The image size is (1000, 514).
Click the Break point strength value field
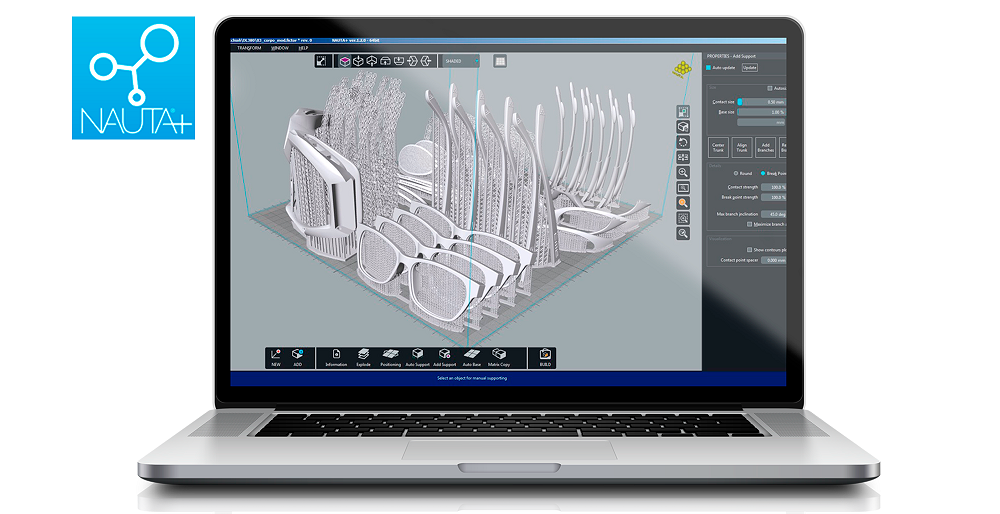pyautogui.click(x=774, y=198)
